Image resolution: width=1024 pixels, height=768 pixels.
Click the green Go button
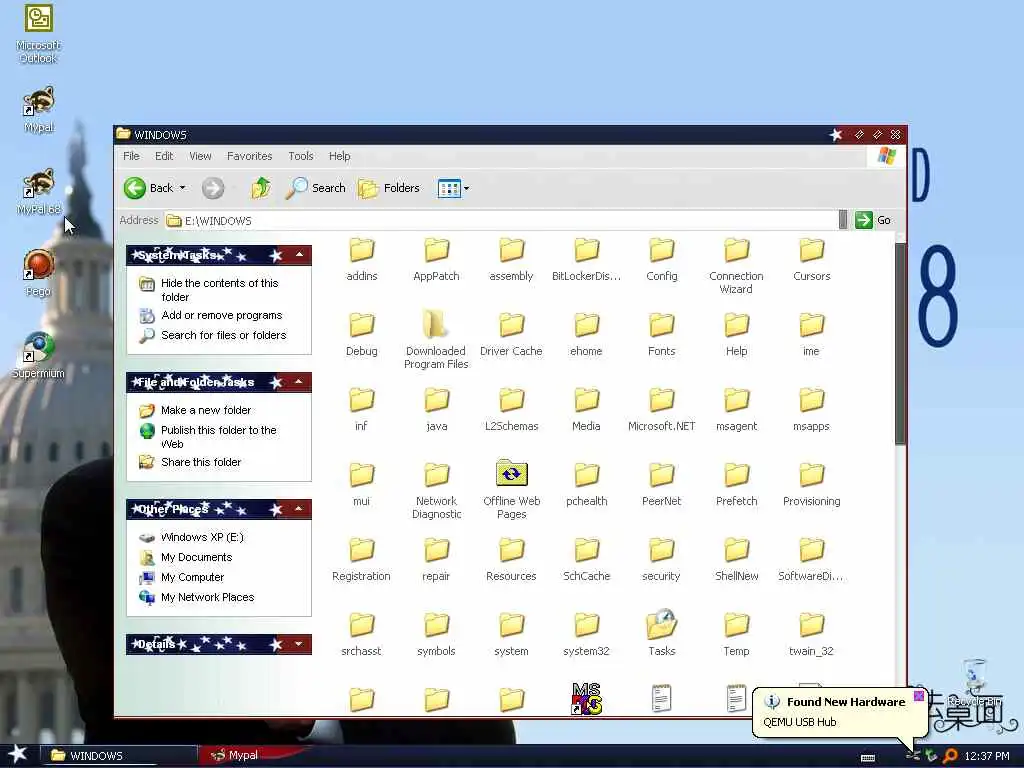click(x=873, y=220)
